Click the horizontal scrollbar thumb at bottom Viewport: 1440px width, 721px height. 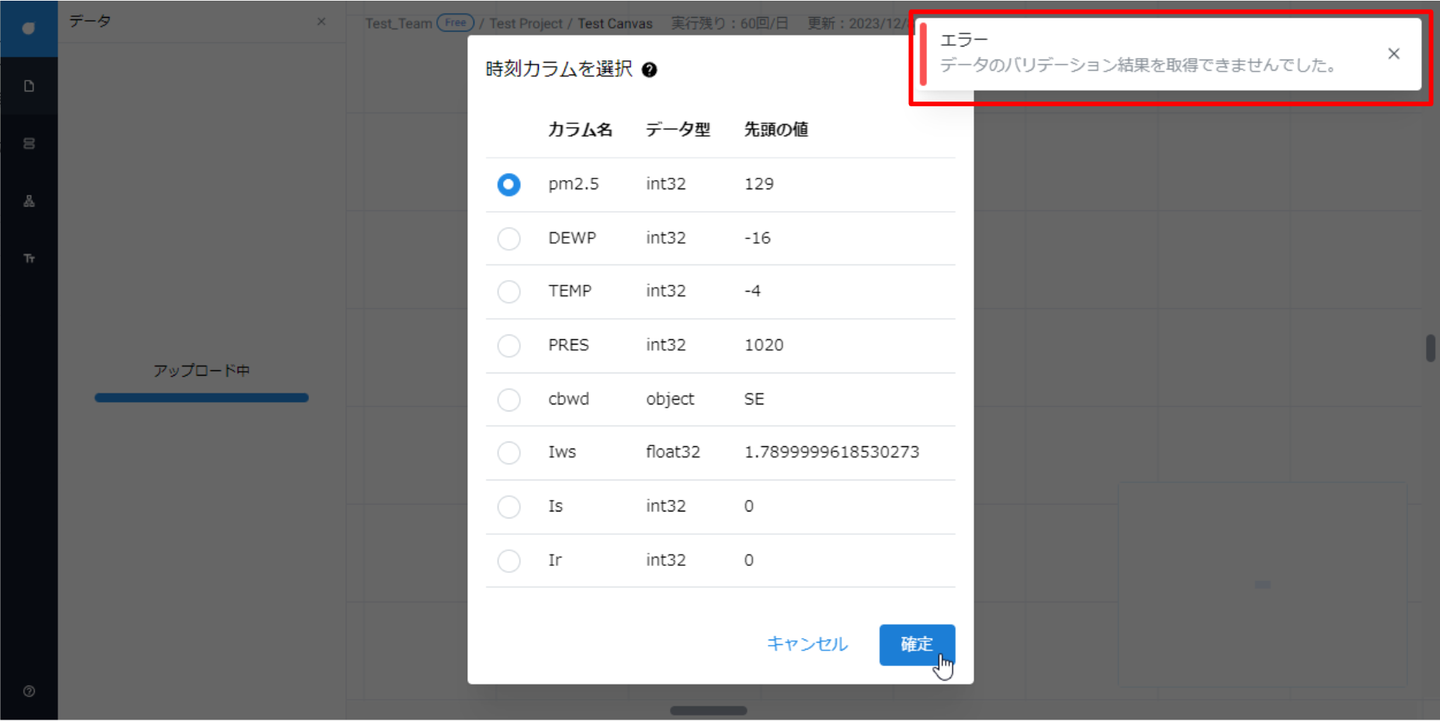pos(708,711)
